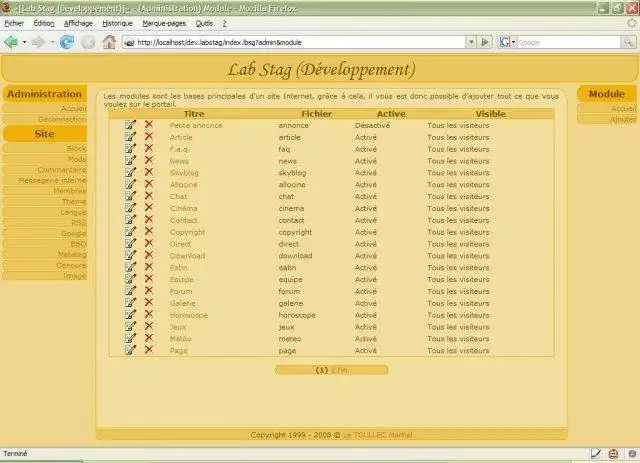The width and height of the screenshot is (640, 463).
Task: Open the Marque-pages menu
Action: 164,24
